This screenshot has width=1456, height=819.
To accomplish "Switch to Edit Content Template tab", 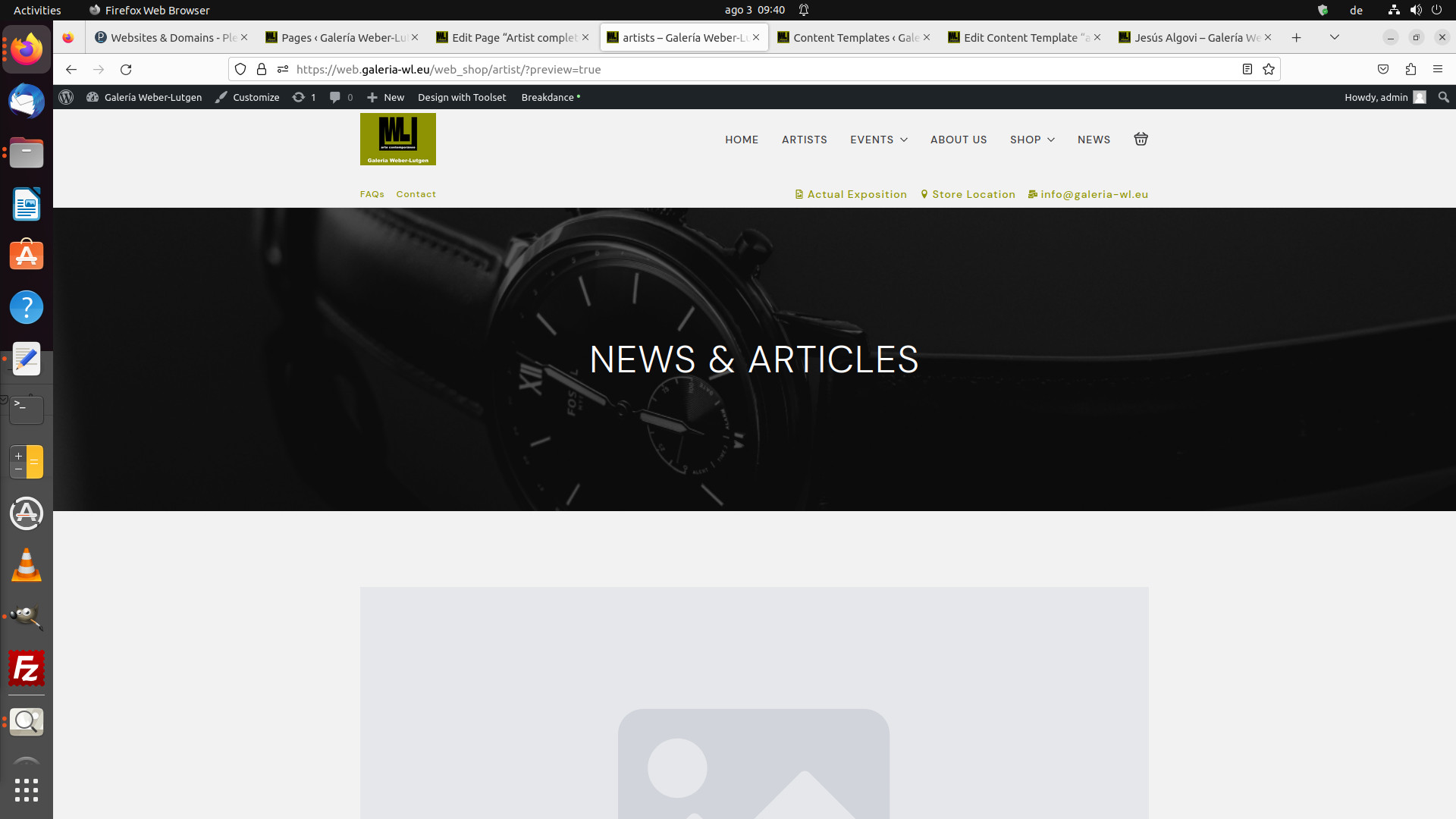I will (x=1020, y=37).
